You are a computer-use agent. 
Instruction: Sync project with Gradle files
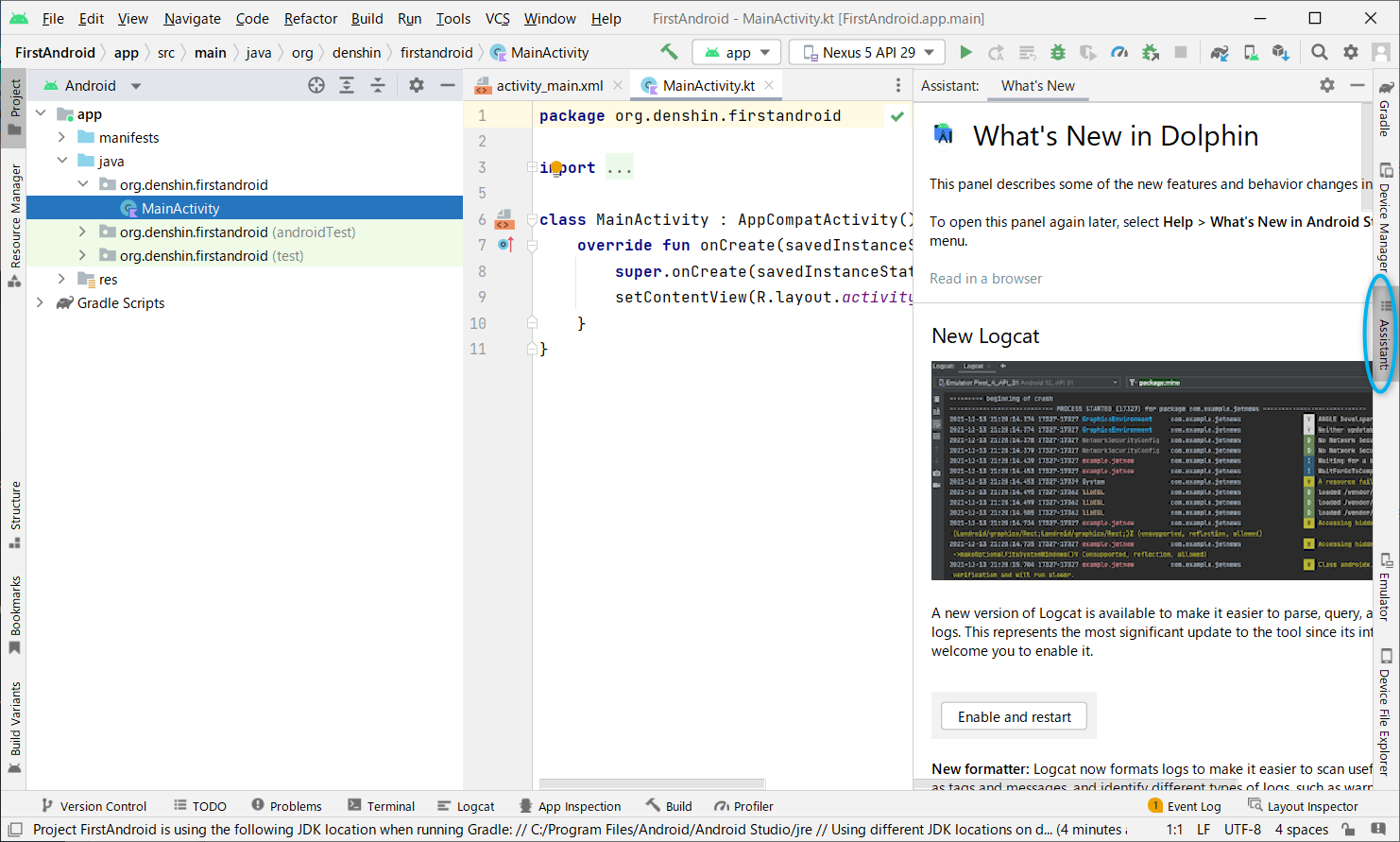point(1219,52)
